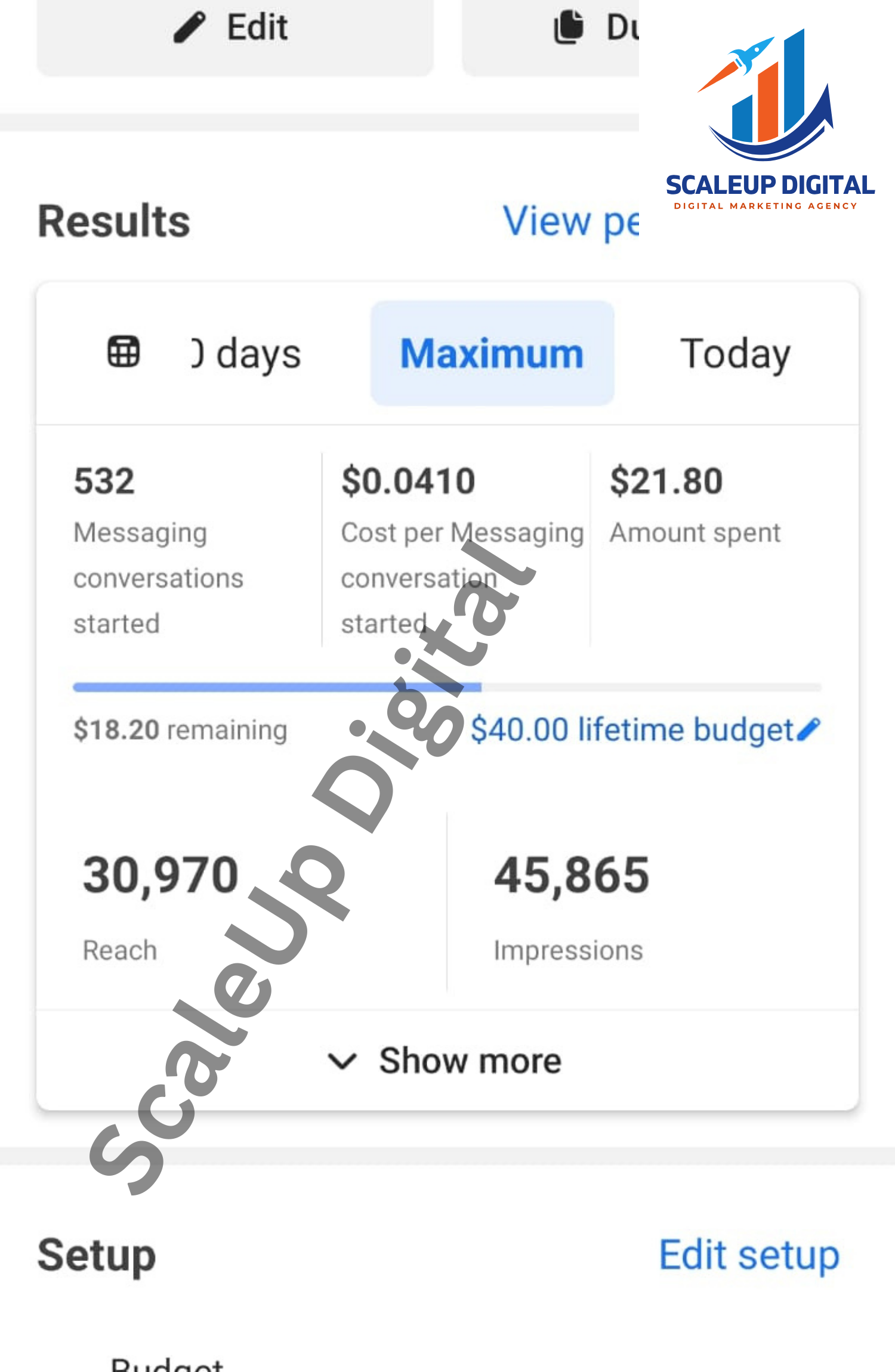Tap the $0.0410 cost per conversation metric
Screen dimensions: 895x1372
click(408, 481)
